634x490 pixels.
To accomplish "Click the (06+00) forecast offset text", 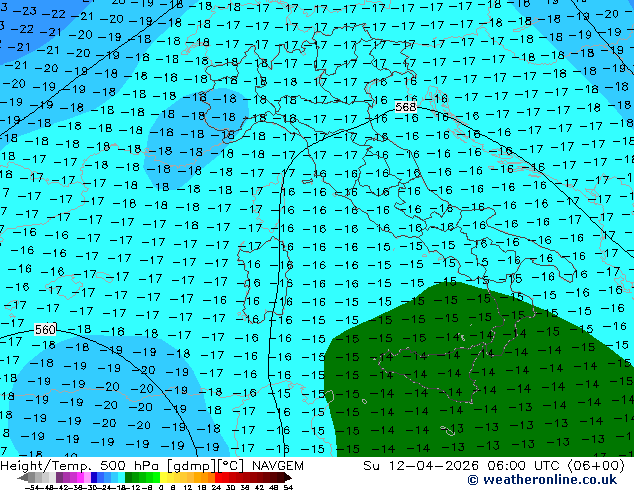I will 596,466.
